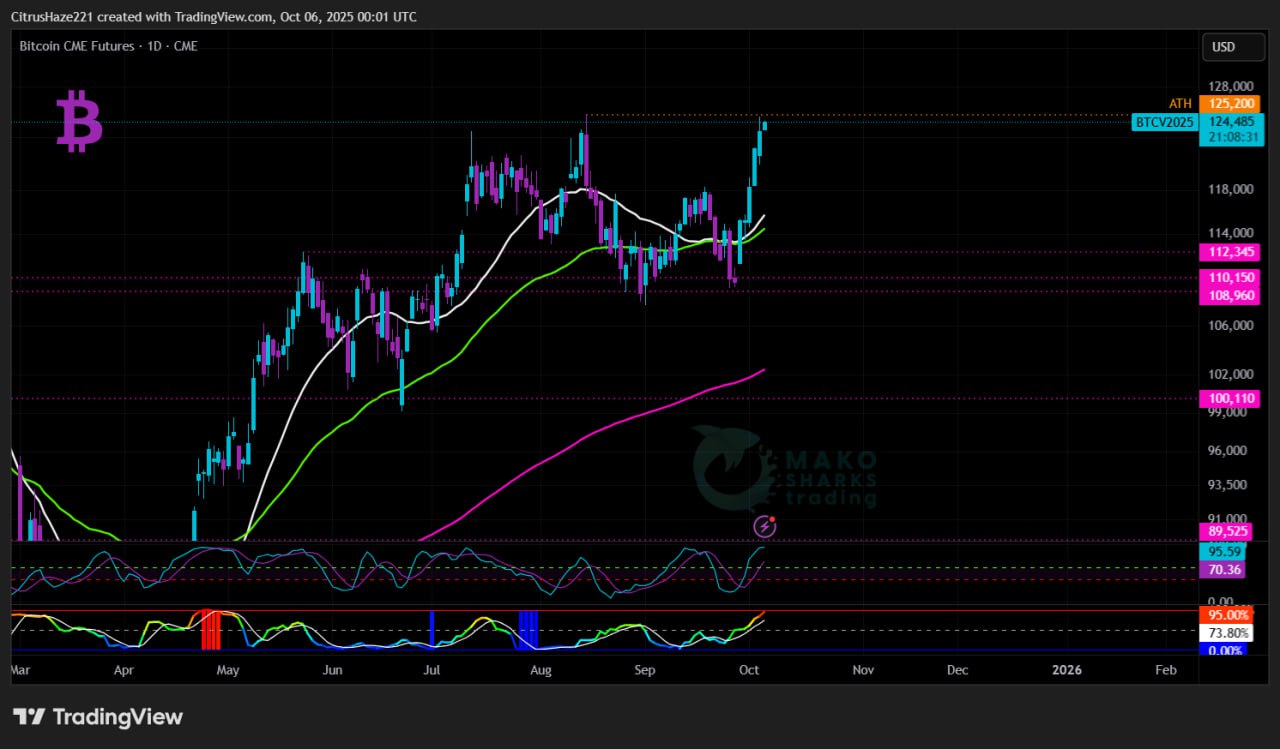The width and height of the screenshot is (1280, 749).
Task: Click the Oct label on time axis
Action: point(749,669)
